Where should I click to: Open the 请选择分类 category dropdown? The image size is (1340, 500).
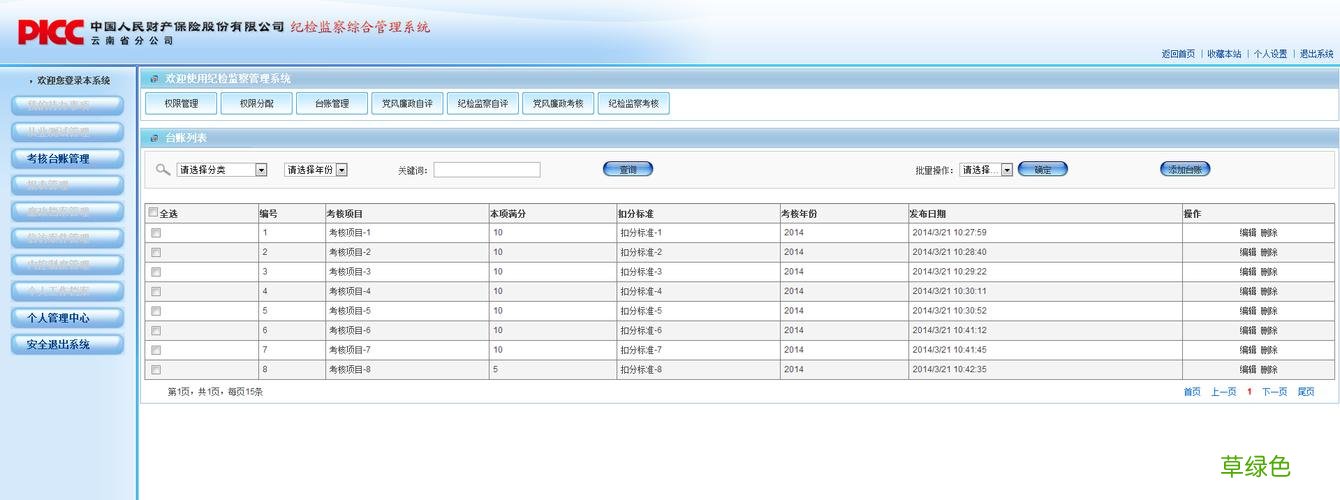click(222, 170)
